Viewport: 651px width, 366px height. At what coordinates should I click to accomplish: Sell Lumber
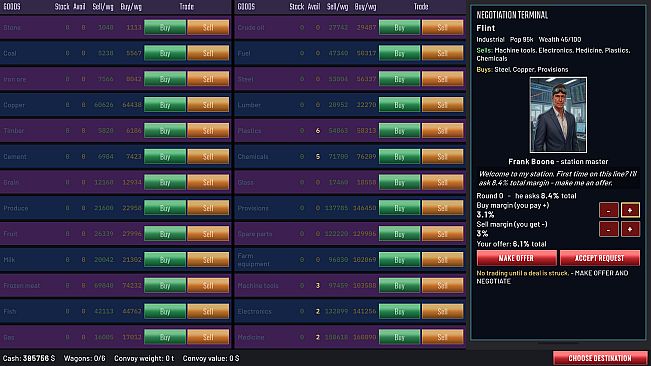pos(443,105)
